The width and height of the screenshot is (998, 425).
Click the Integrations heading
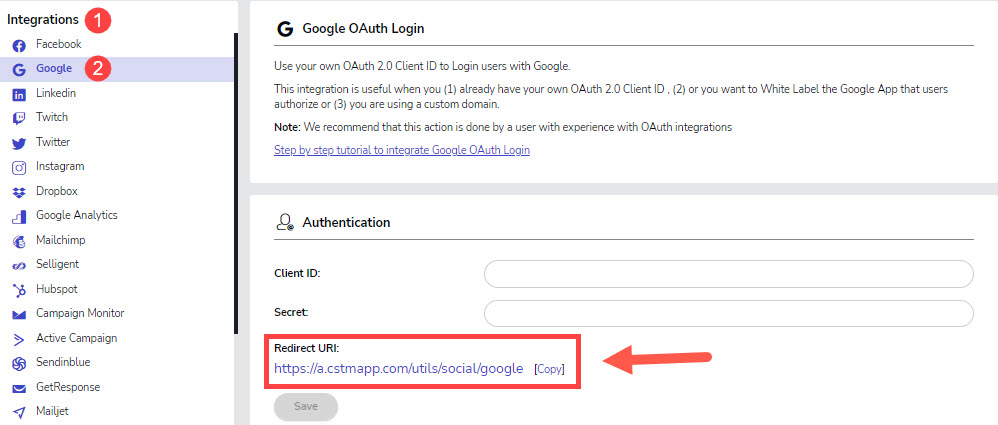pos(43,20)
